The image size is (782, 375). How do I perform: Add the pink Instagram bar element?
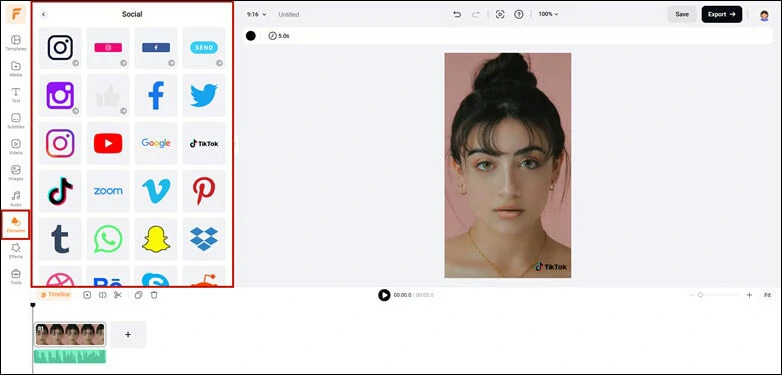[x=108, y=48]
